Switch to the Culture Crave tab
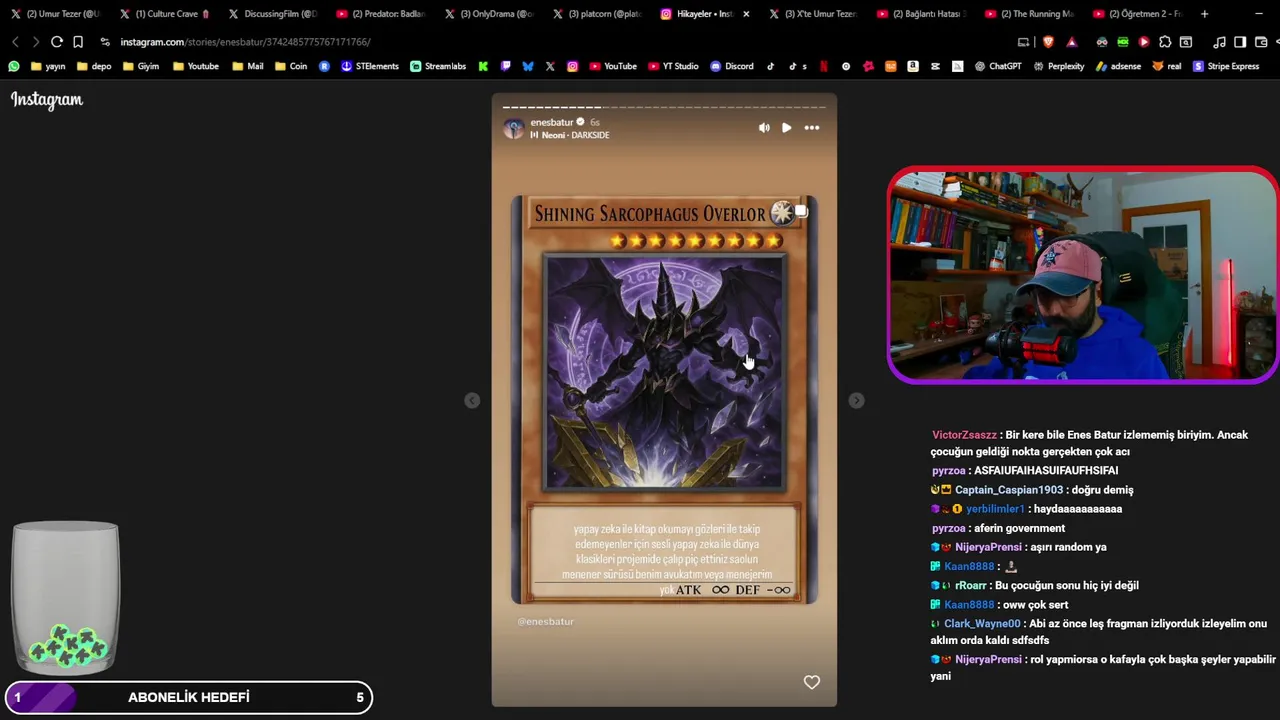The width and height of the screenshot is (1280, 720). [166, 14]
